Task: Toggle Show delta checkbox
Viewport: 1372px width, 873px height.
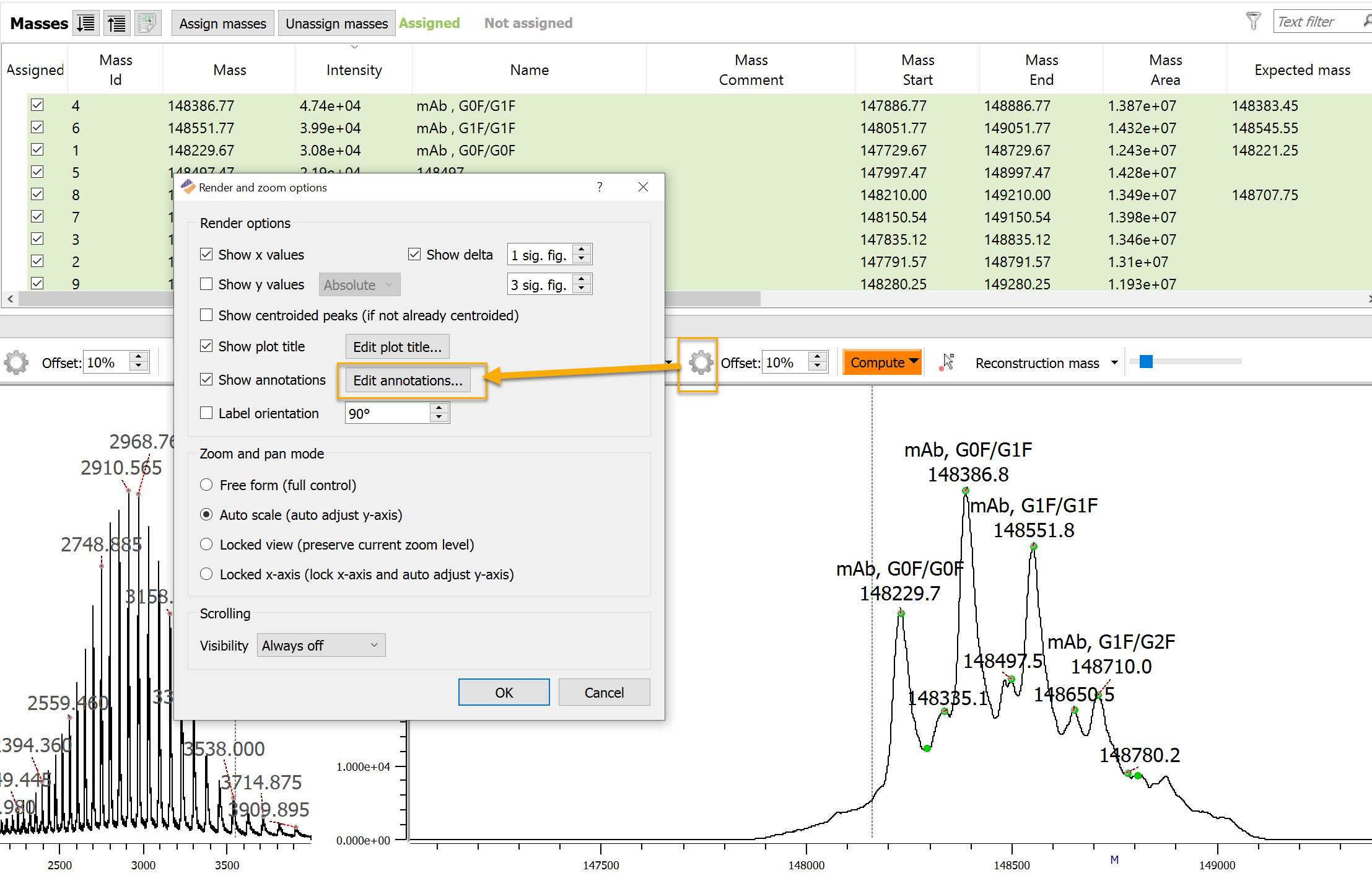Action: [x=414, y=255]
